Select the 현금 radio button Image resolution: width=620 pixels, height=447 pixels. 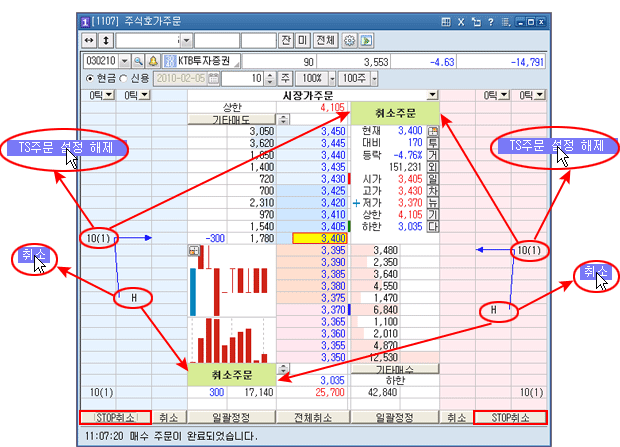coord(89,78)
